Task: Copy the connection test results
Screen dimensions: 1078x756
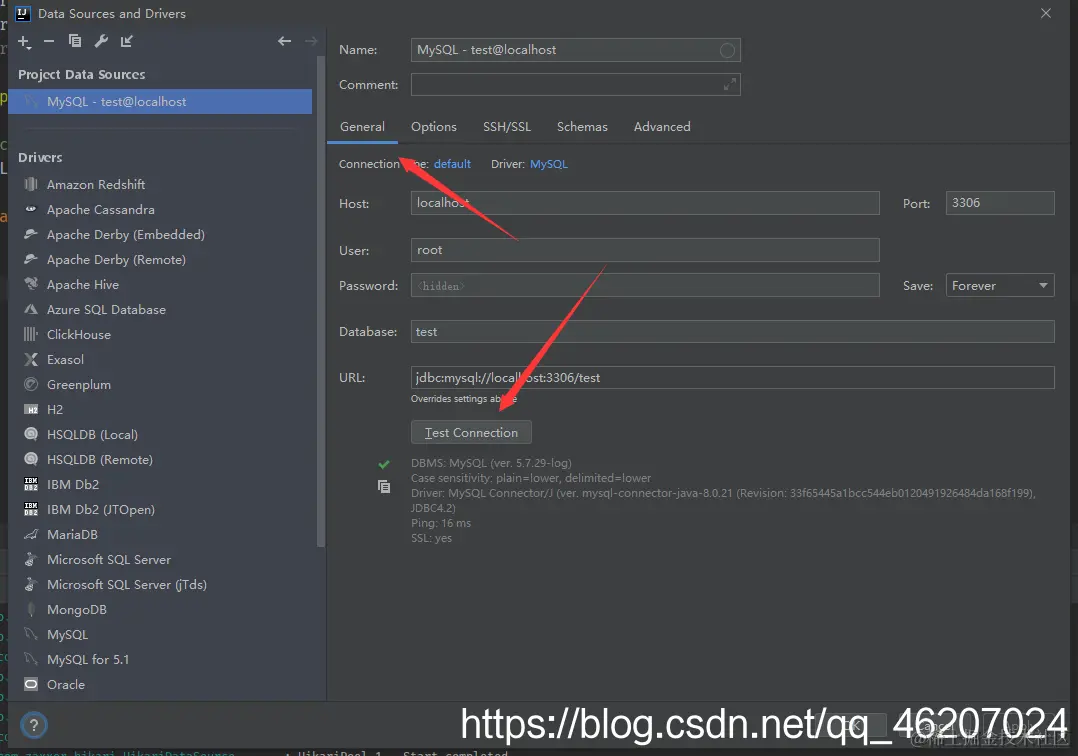Action: 384,486
